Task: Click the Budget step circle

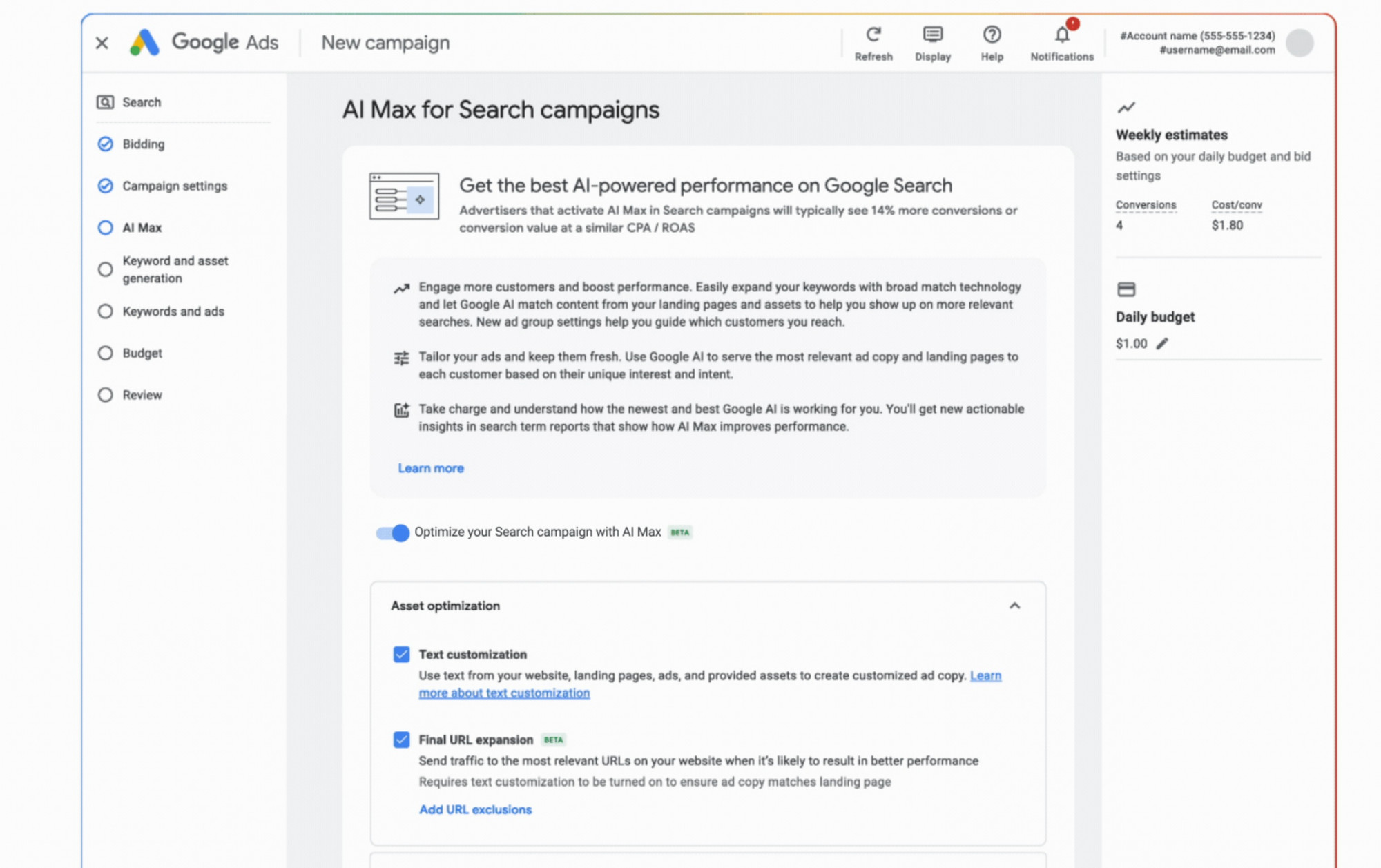Action: click(x=105, y=354)
